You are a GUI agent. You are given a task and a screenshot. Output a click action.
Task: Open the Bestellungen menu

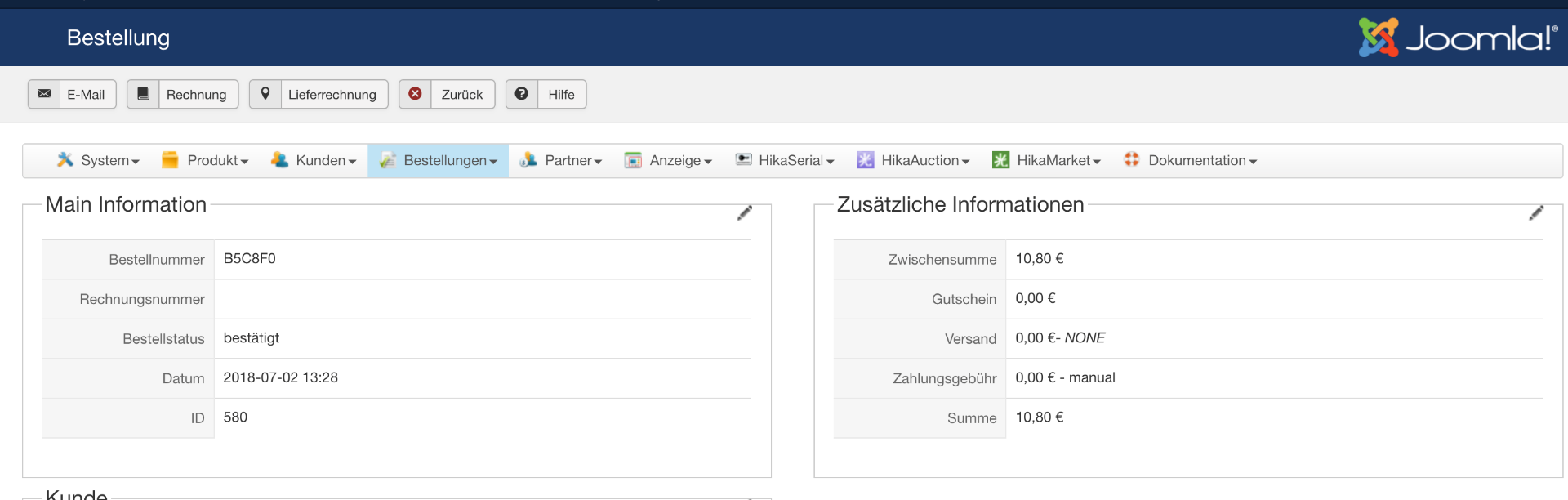tap(439, 161)
